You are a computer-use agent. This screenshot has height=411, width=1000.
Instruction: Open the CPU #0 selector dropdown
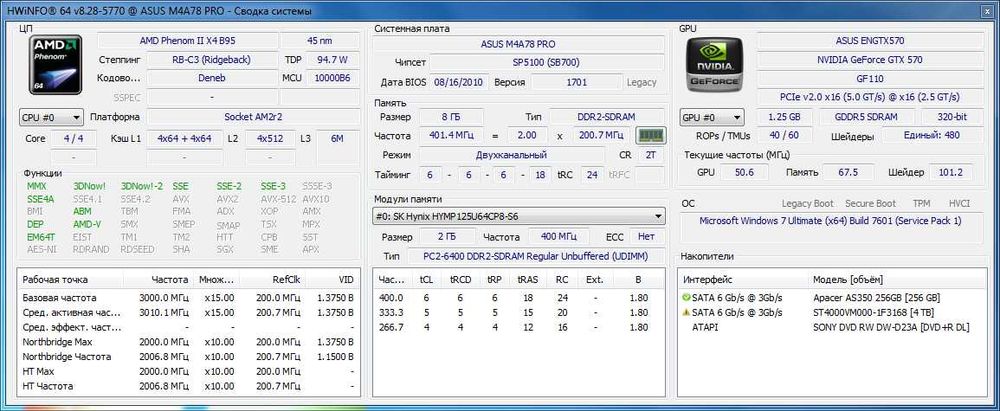(51, 117)
